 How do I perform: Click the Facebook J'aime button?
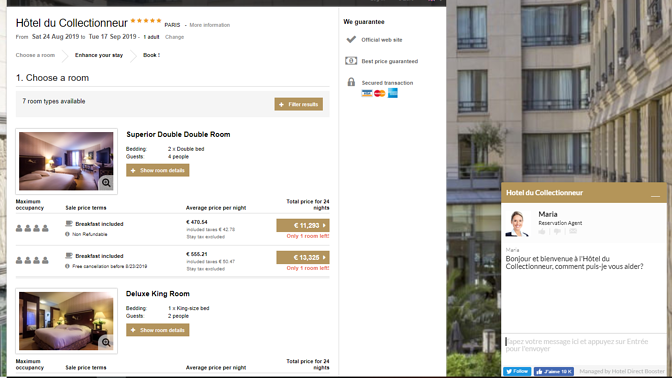(x=553, y=371)
